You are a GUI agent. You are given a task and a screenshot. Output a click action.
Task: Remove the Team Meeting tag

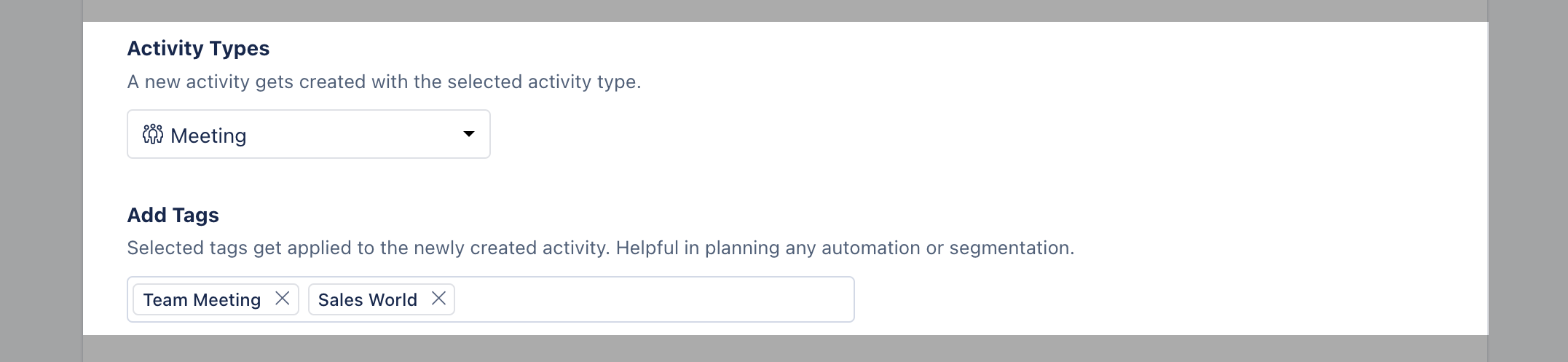(282, 299)
